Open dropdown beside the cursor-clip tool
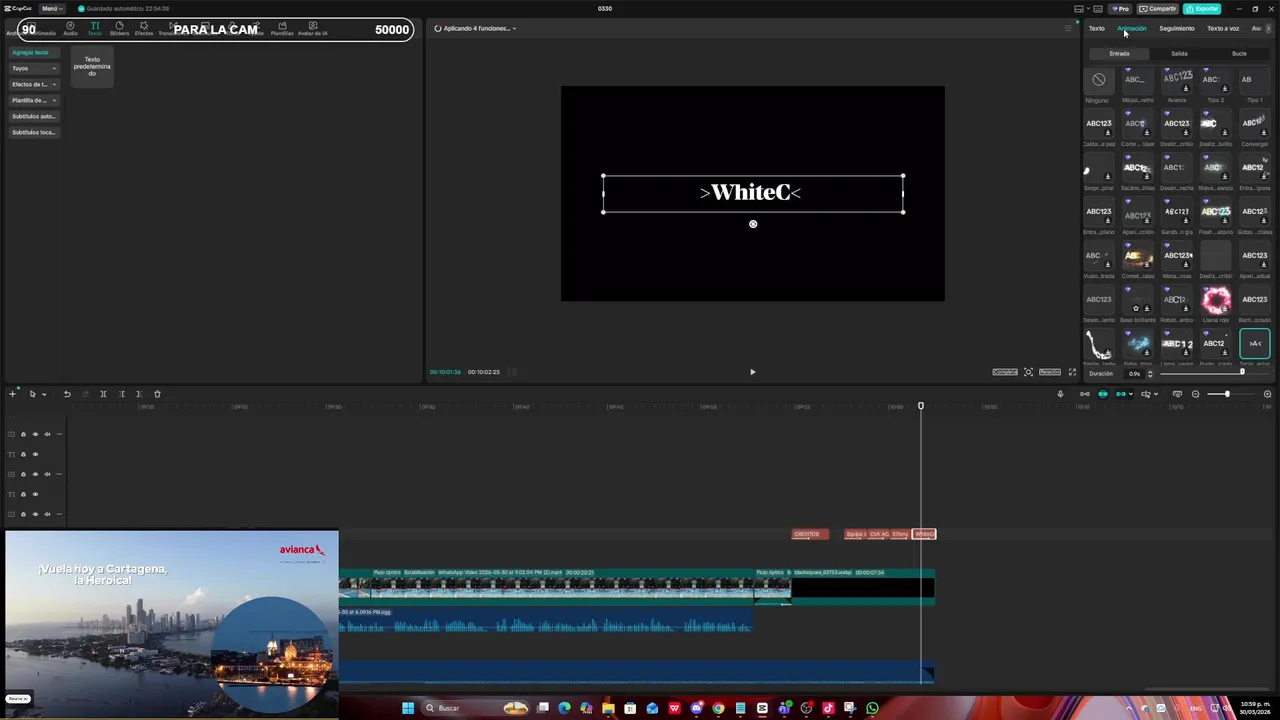Image resolution: width=1280 pixels, height=720 pixels. click(1156, 394)
